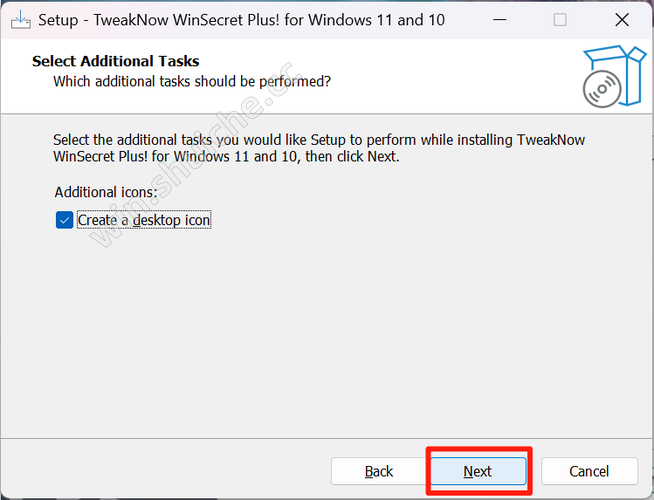Cancel the TweakNow WinSecret setup

tap(589, 471)
